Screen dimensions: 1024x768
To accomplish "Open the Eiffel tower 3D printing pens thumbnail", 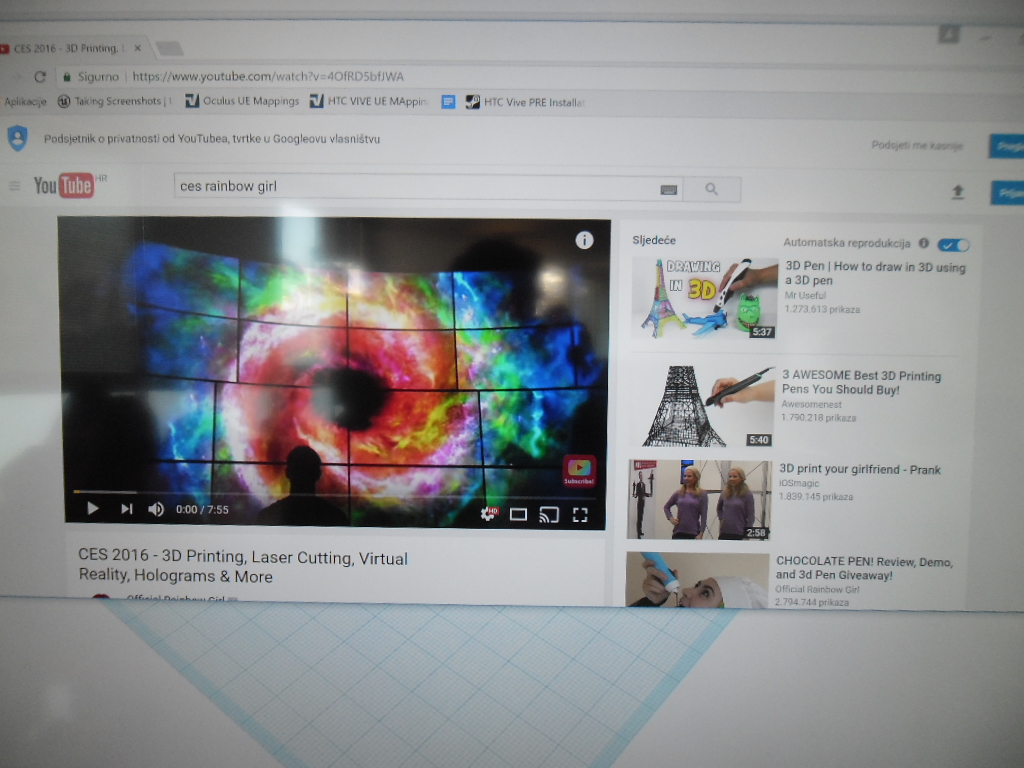I will 701,406.
